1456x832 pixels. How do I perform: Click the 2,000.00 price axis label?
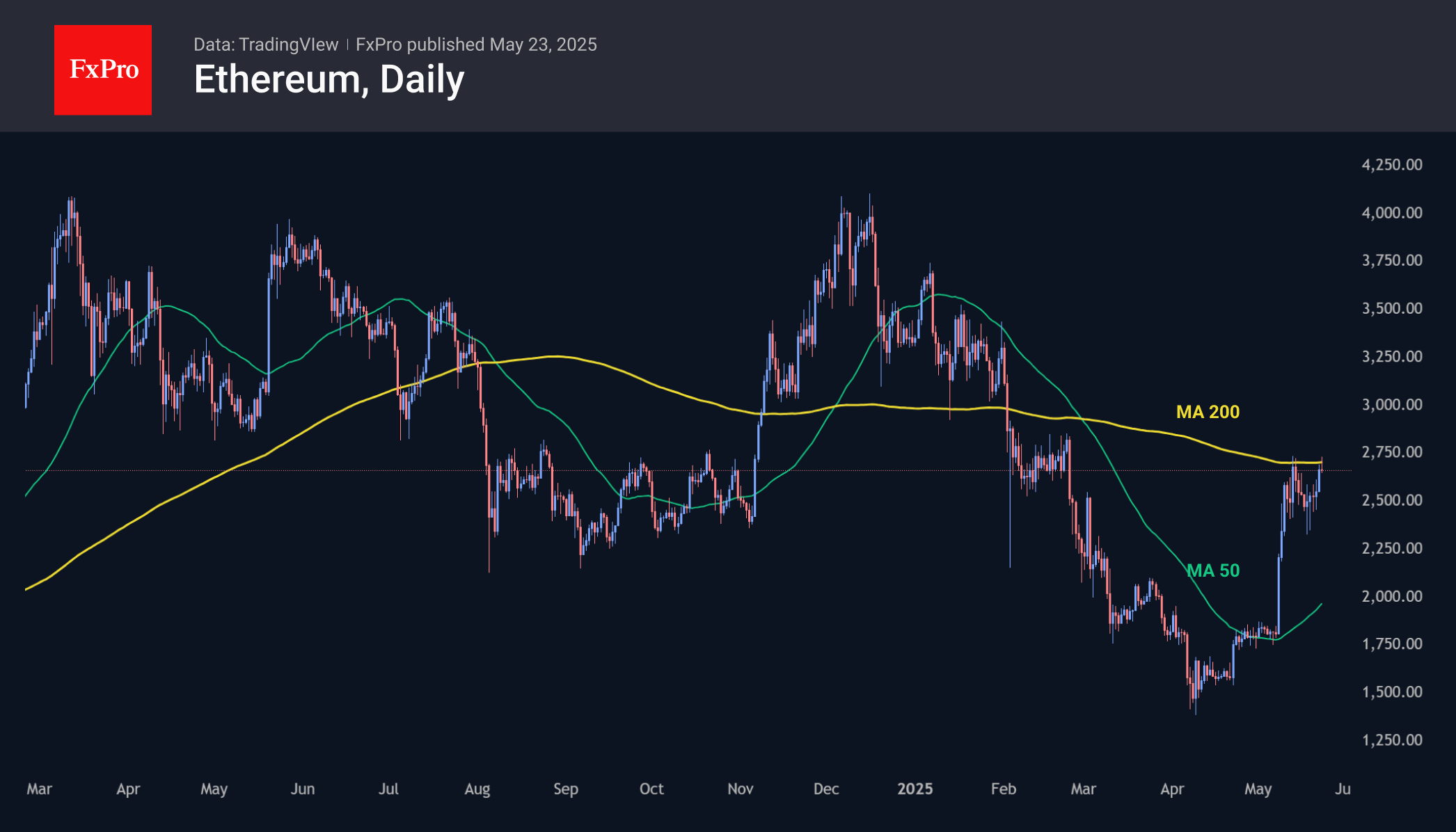point(1392,596)
